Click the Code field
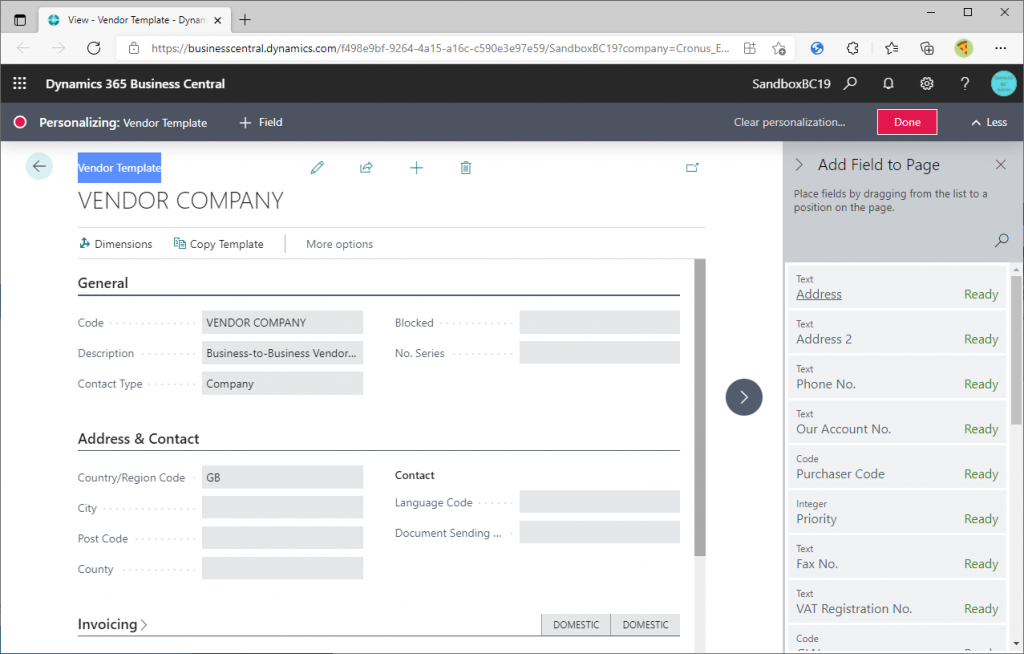Screen dimensions: 1024x654 282,323
